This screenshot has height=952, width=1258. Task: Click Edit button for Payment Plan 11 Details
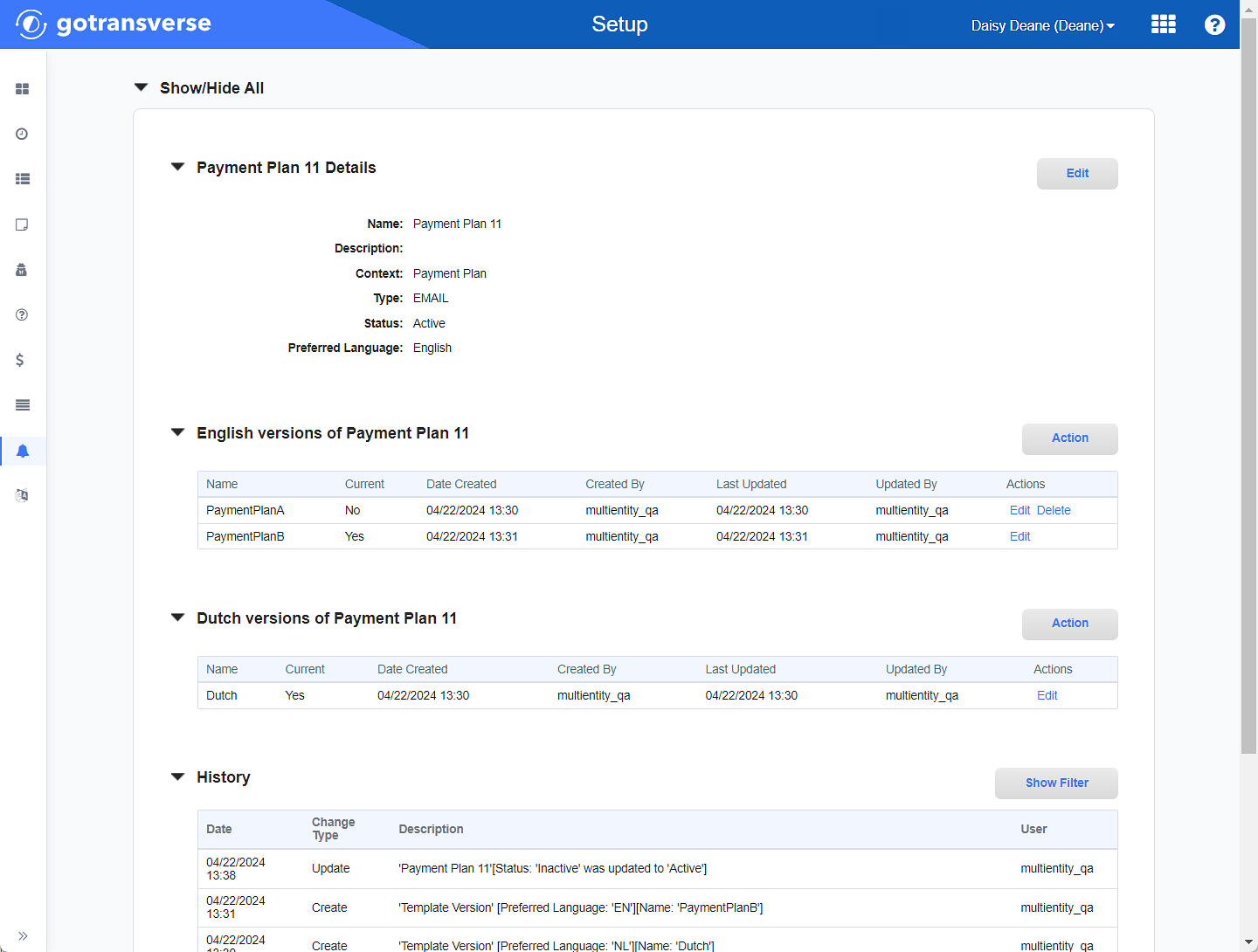[x=1077, y=173]
